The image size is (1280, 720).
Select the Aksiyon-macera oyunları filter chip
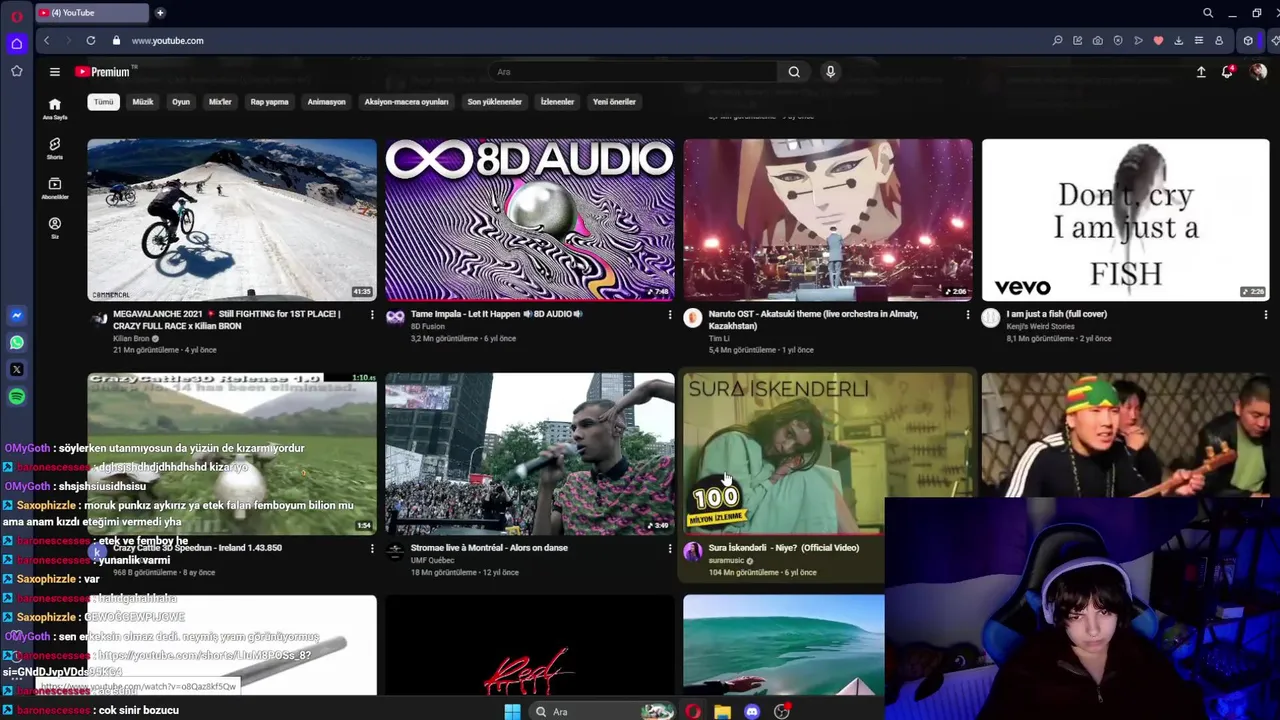pos(406,102)
